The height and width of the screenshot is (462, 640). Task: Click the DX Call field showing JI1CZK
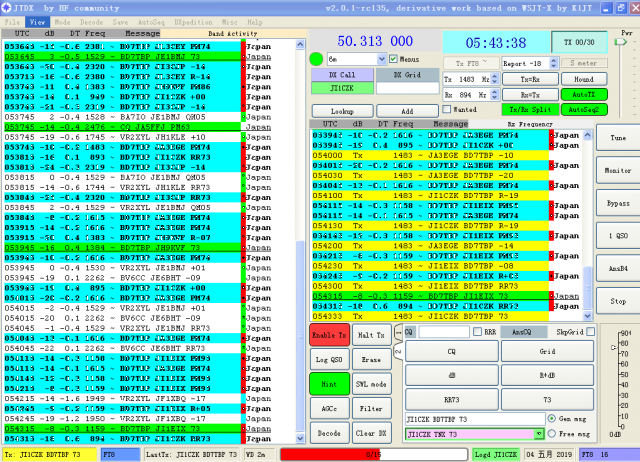[x=342, y=88]
